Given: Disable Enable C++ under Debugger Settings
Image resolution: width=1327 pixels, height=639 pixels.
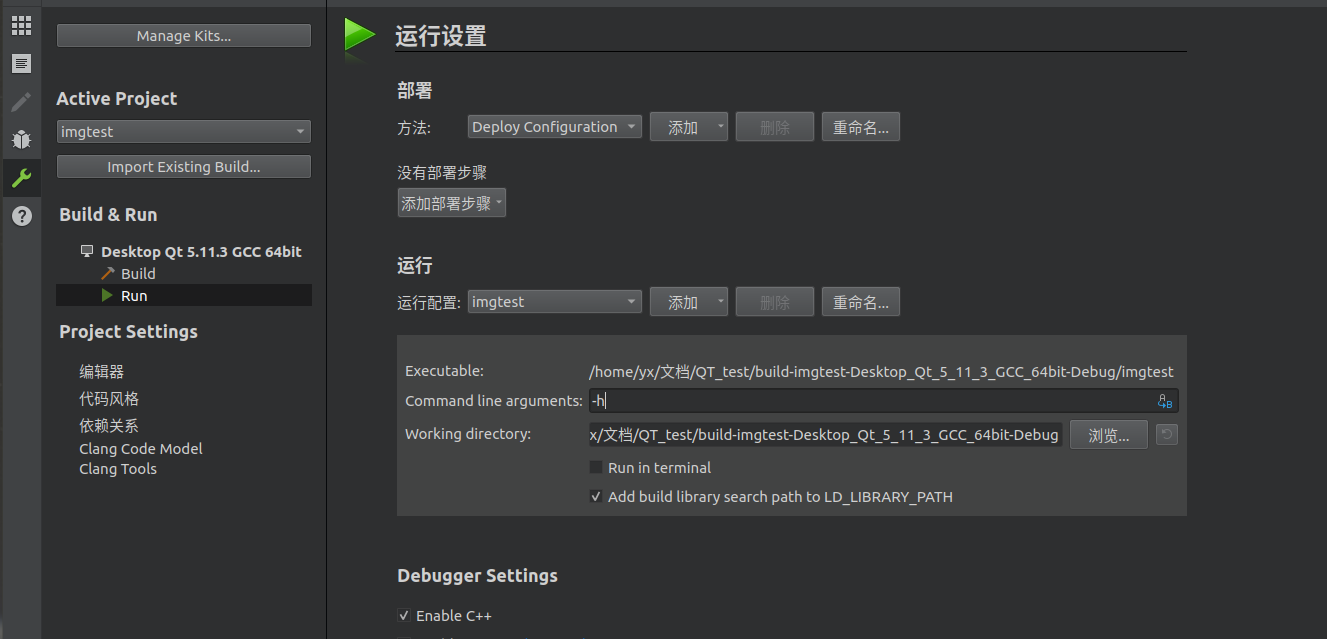Looking at the screenshot, I should click(x=404, y=615).
